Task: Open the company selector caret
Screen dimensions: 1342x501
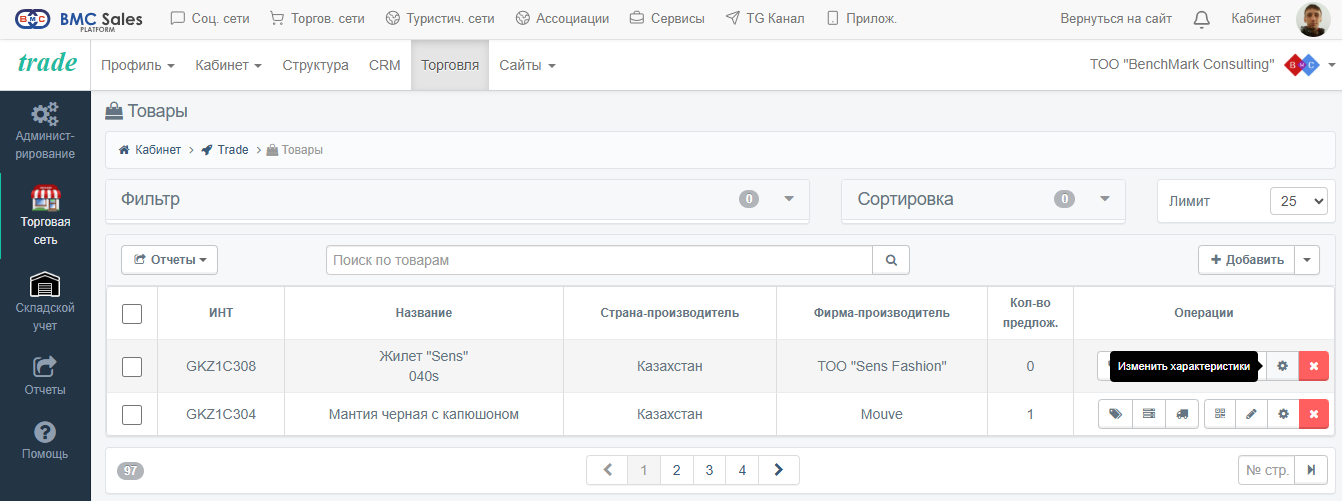Action: 1331,65
